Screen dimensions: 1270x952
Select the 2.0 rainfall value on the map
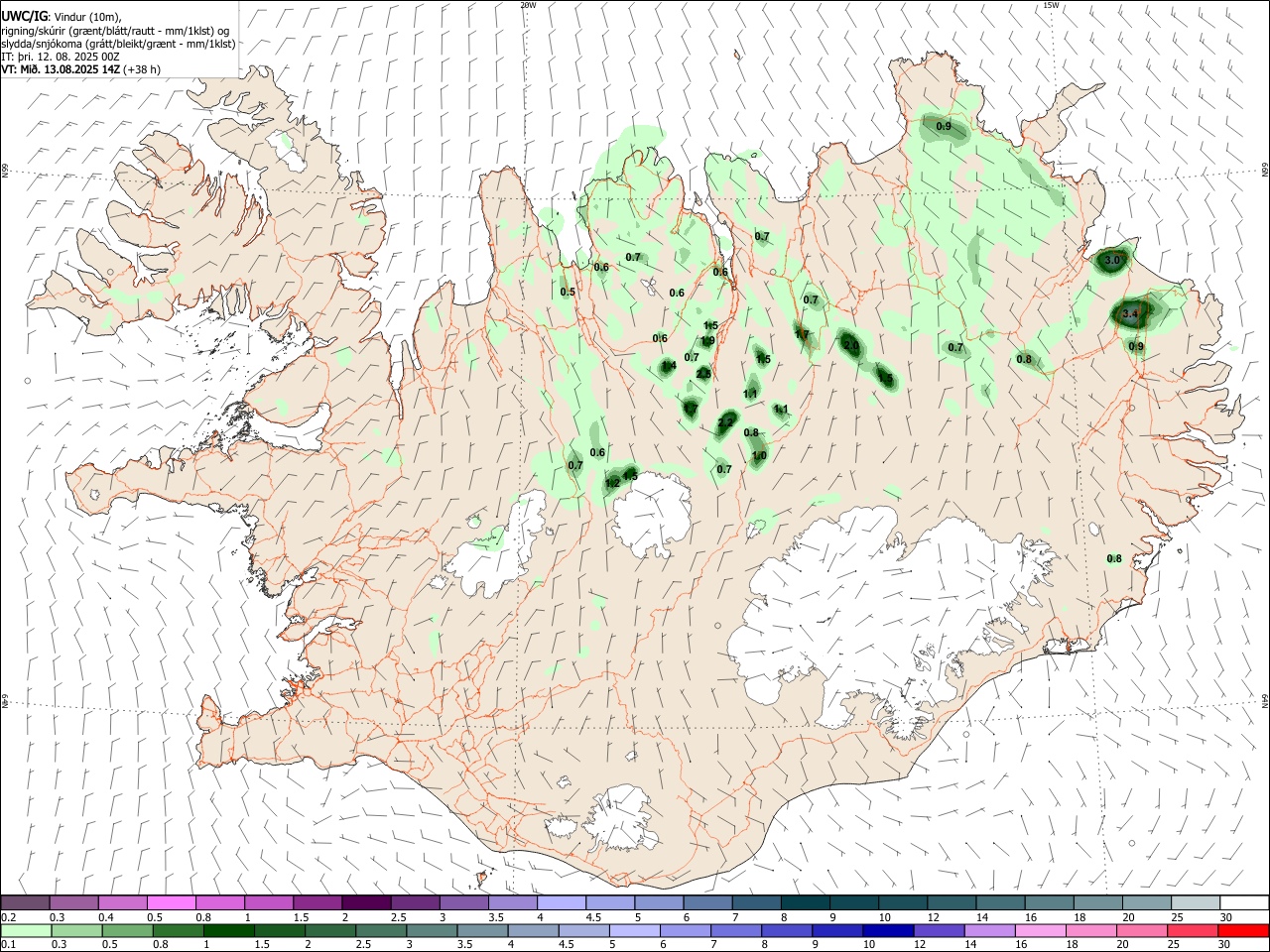tap(851, 345)
